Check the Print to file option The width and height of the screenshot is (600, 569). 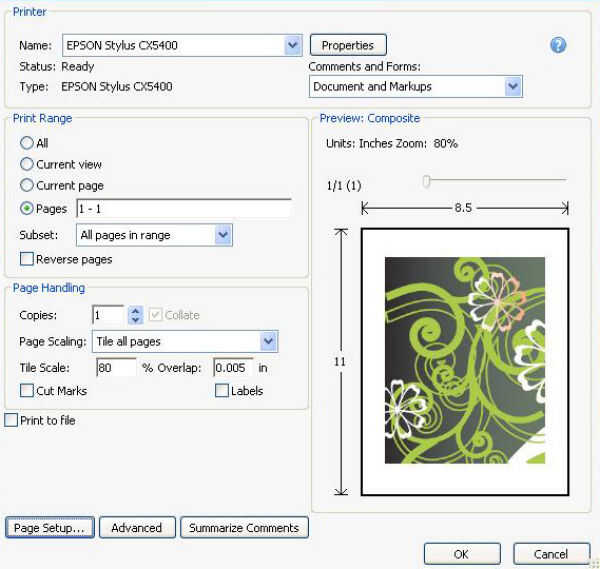11,420
